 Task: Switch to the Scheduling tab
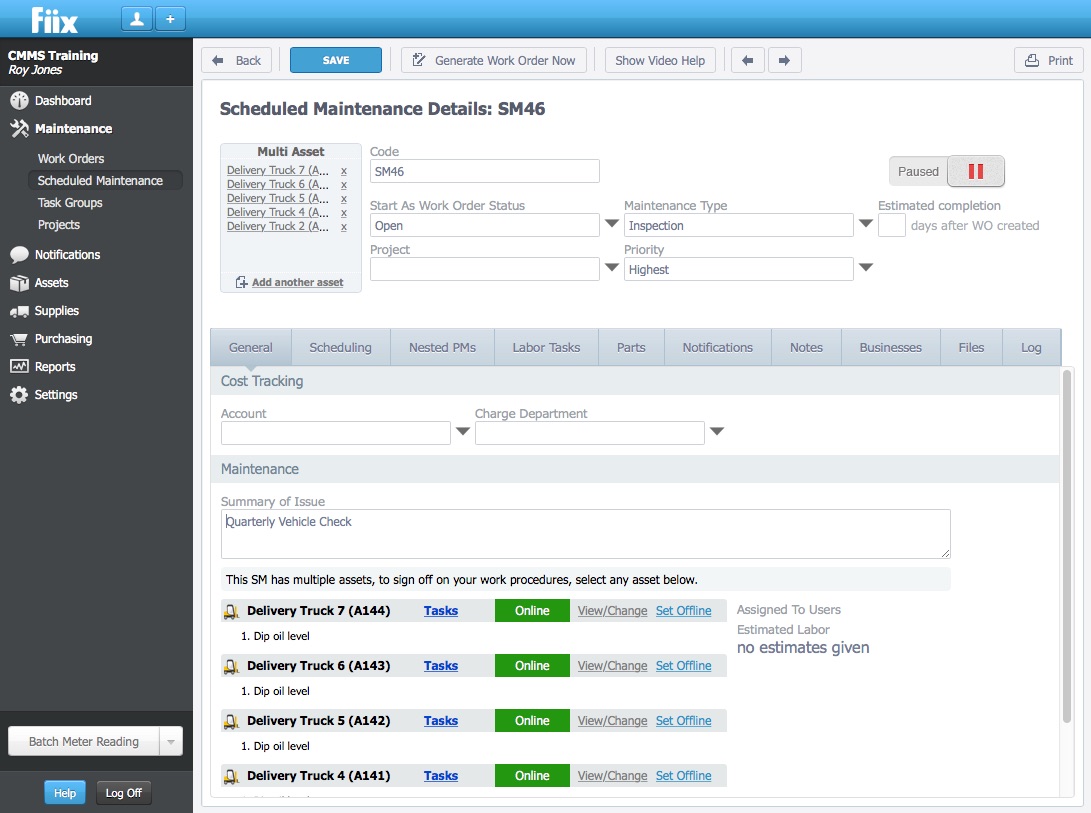pos(340,347)
